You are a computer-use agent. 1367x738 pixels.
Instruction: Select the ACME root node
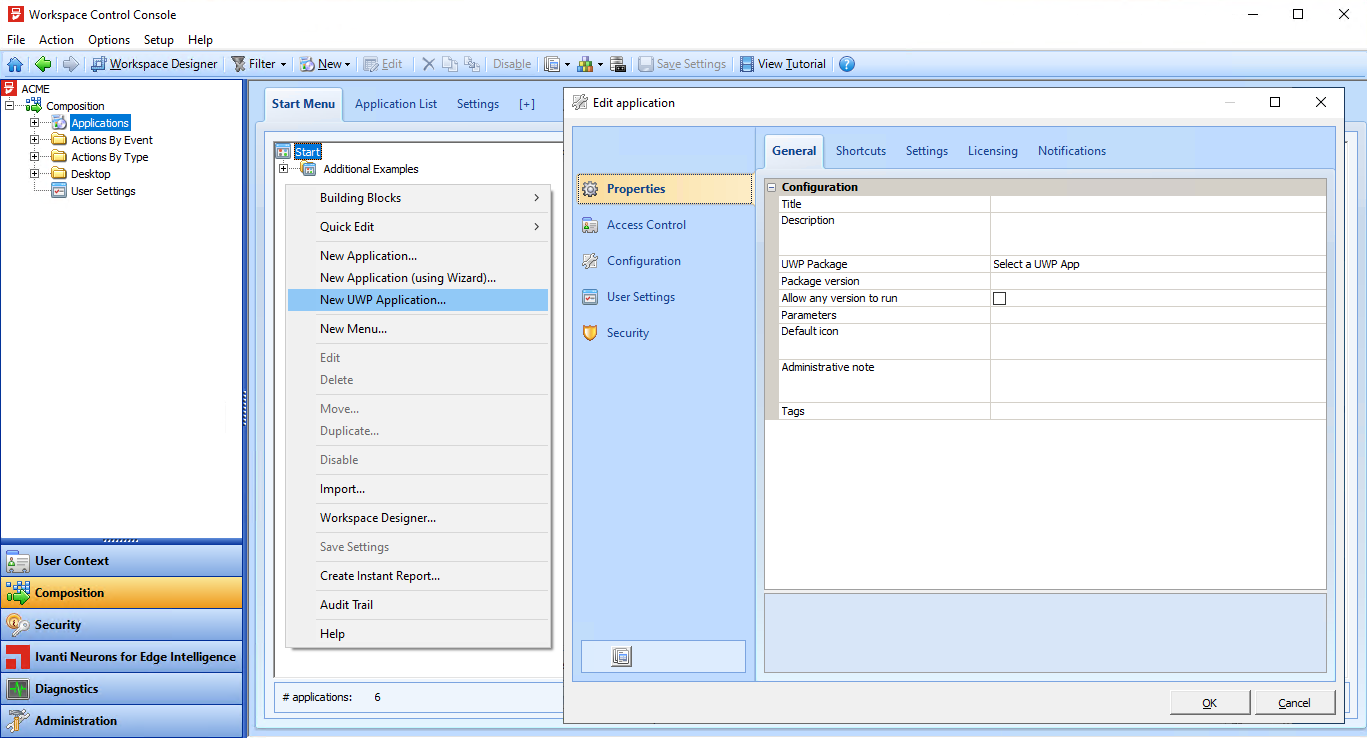point(35,89)
